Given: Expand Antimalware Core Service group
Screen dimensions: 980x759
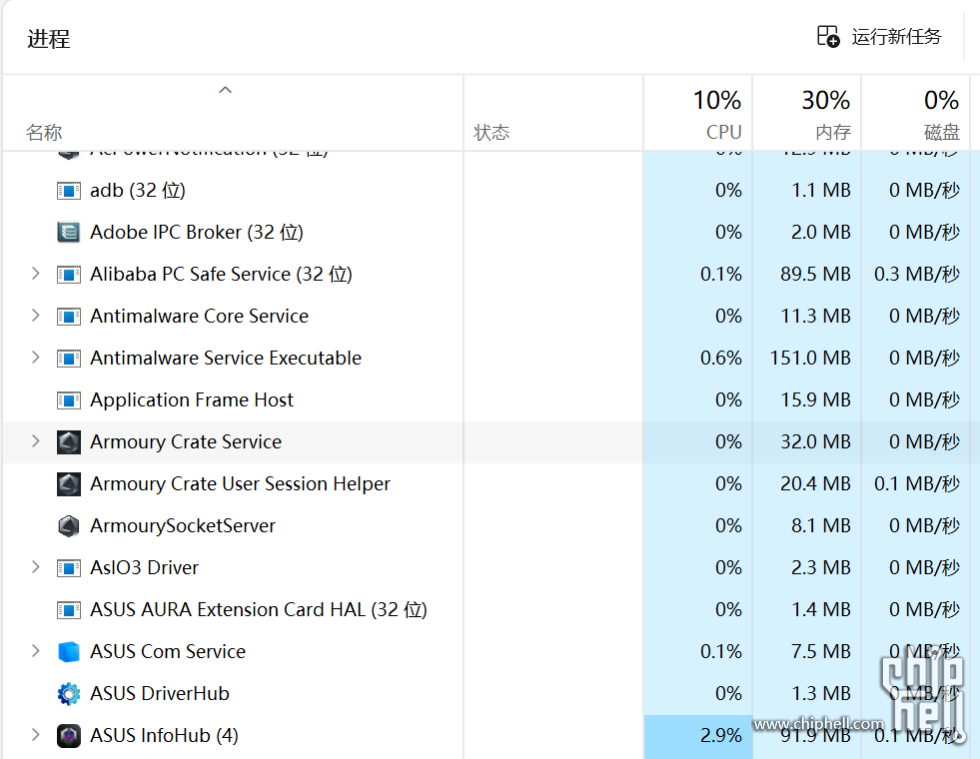Looking at the screenshot, I should click(x=36, y=316).
